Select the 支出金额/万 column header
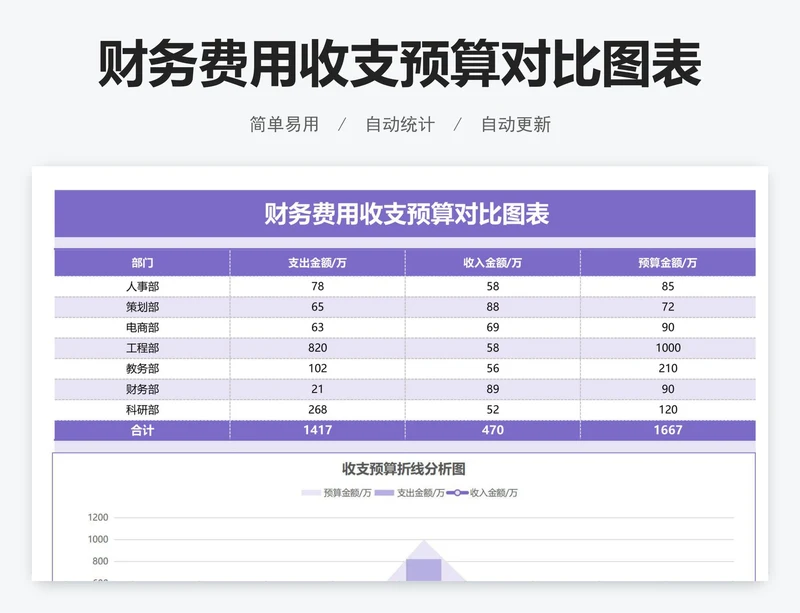Viewport: 800px width, 613px height. click(x=317, y=263)
